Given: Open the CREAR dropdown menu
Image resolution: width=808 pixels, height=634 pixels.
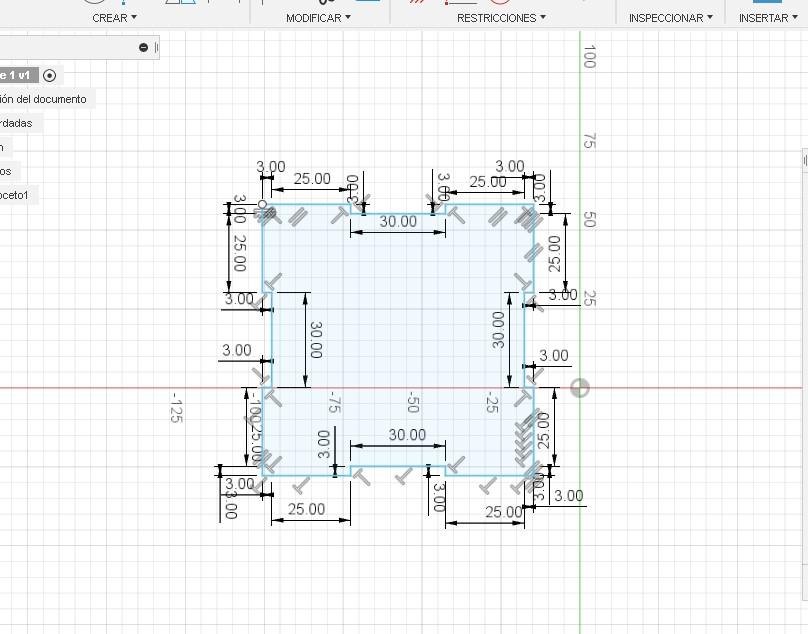Looking at the screenshot, I should pyautogui.click(x=114, y=18).
